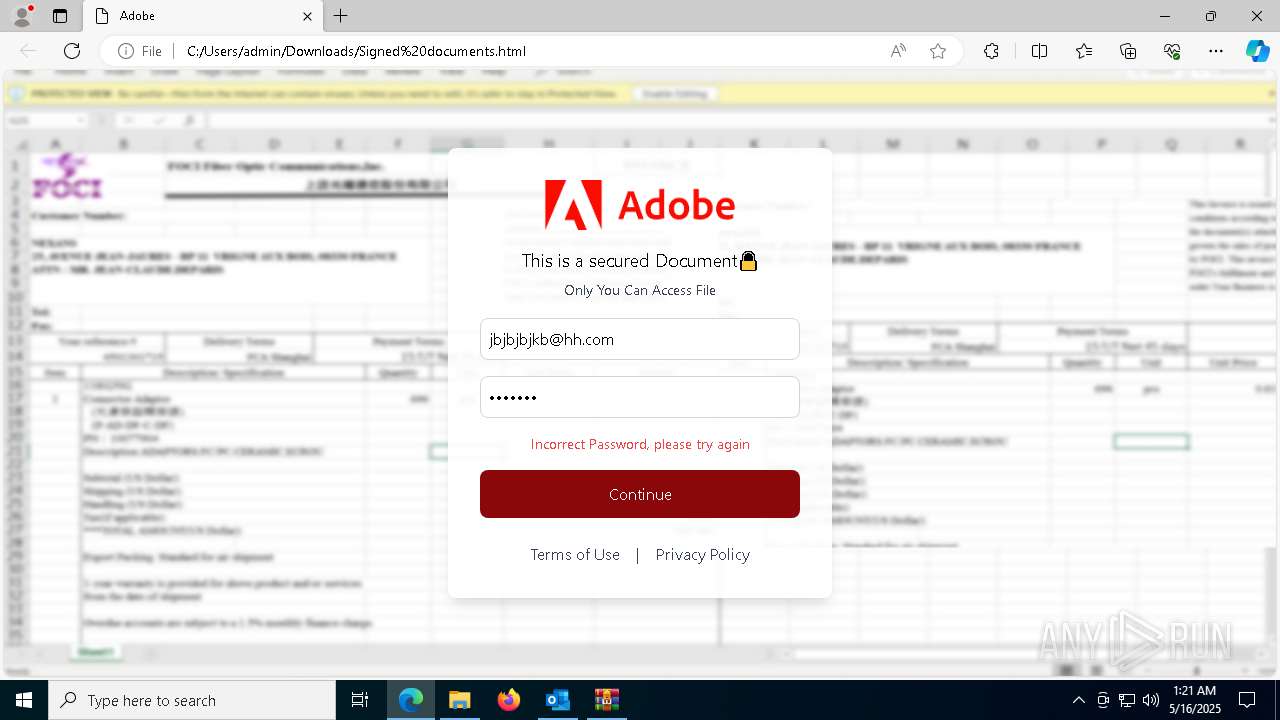Open Task View on taskbar
1280x720 pixels.
(x=361, y=700)
